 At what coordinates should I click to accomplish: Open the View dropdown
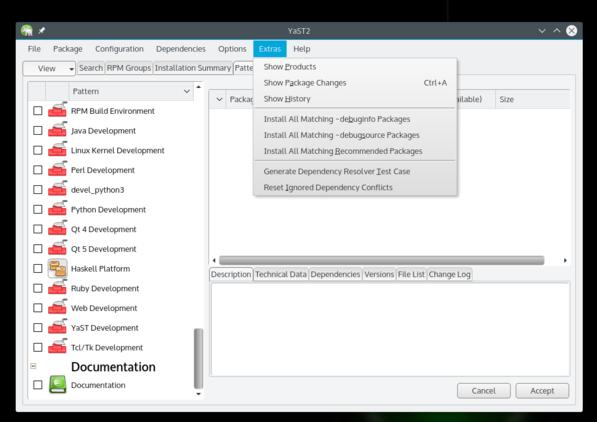(x=49, y=69)
